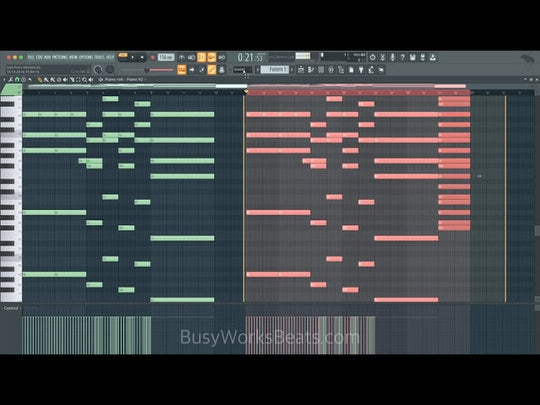Click the export download arrow icon
This screenshot has width=540, height=405.
point(433,58)
